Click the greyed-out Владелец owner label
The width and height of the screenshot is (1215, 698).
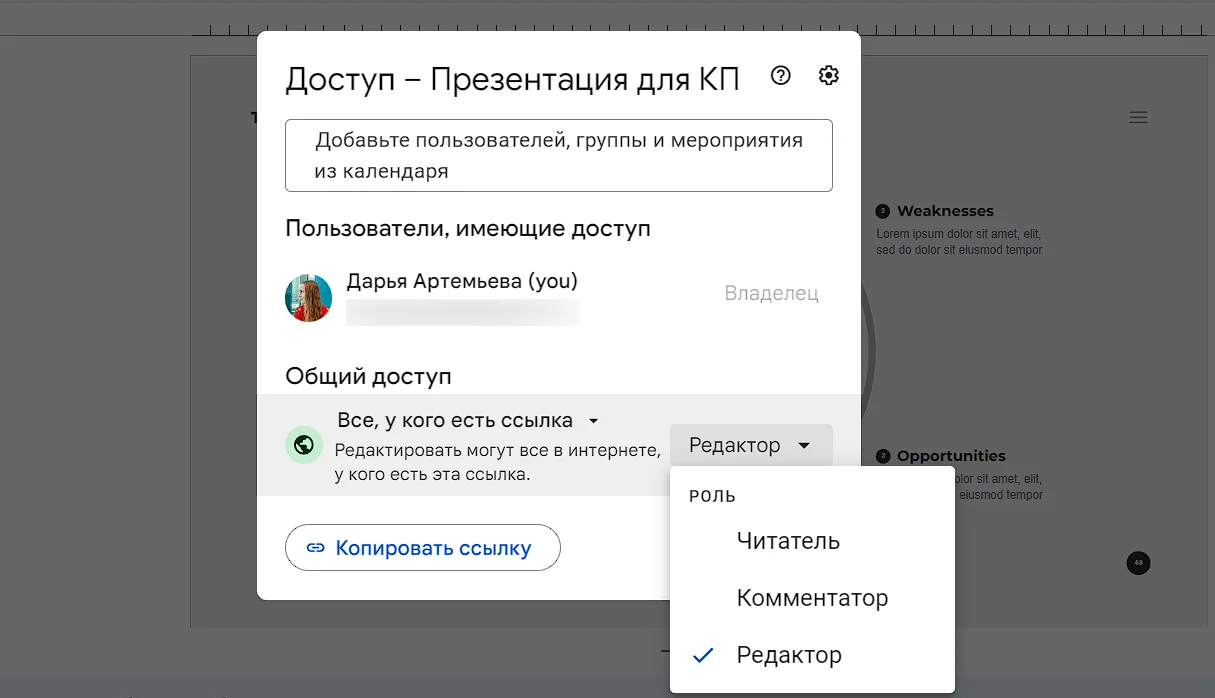pos(771,294)
